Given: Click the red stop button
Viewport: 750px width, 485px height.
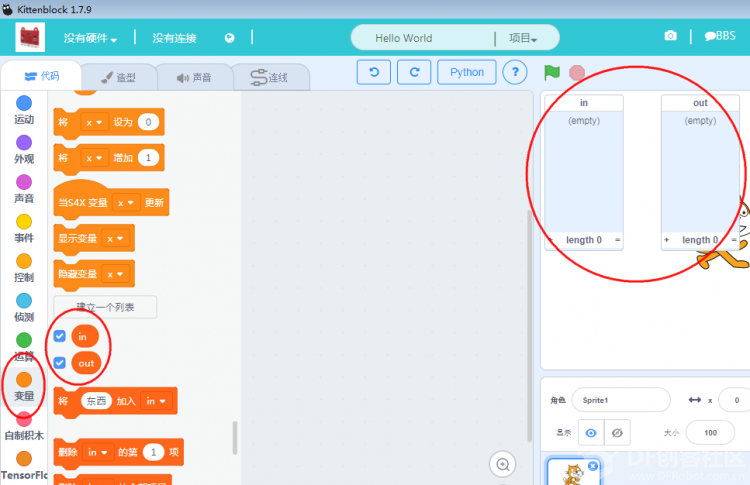Looking at the screenshot, I should (577, 73).
